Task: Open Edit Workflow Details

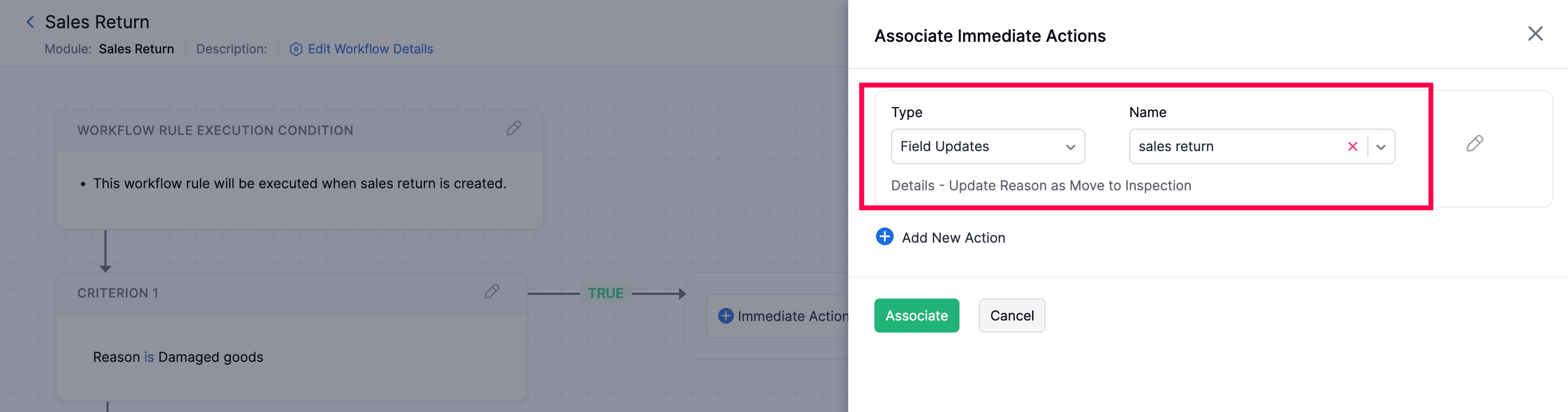Action: click(370, 49)
